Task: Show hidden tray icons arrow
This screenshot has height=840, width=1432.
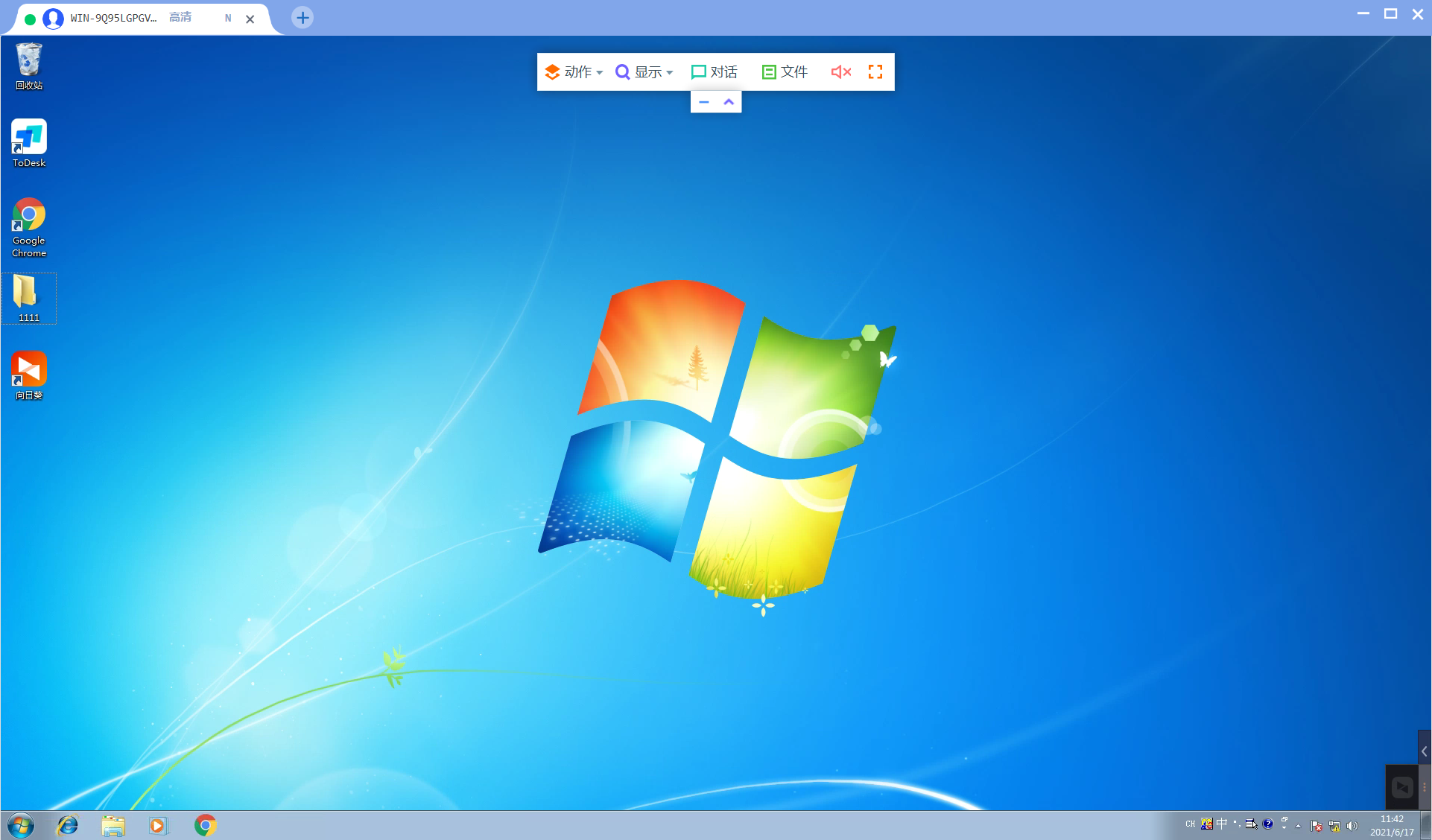Action: tap(1299, 825)
